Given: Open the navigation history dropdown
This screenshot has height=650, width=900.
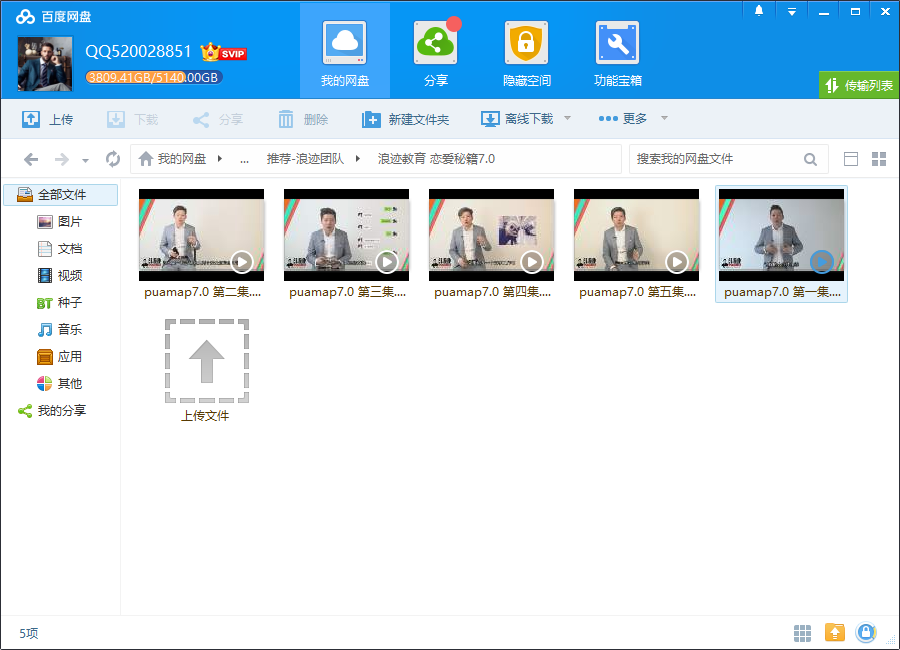Looking at the screenshot, I should pyautogui.click(x=85, y=160).
